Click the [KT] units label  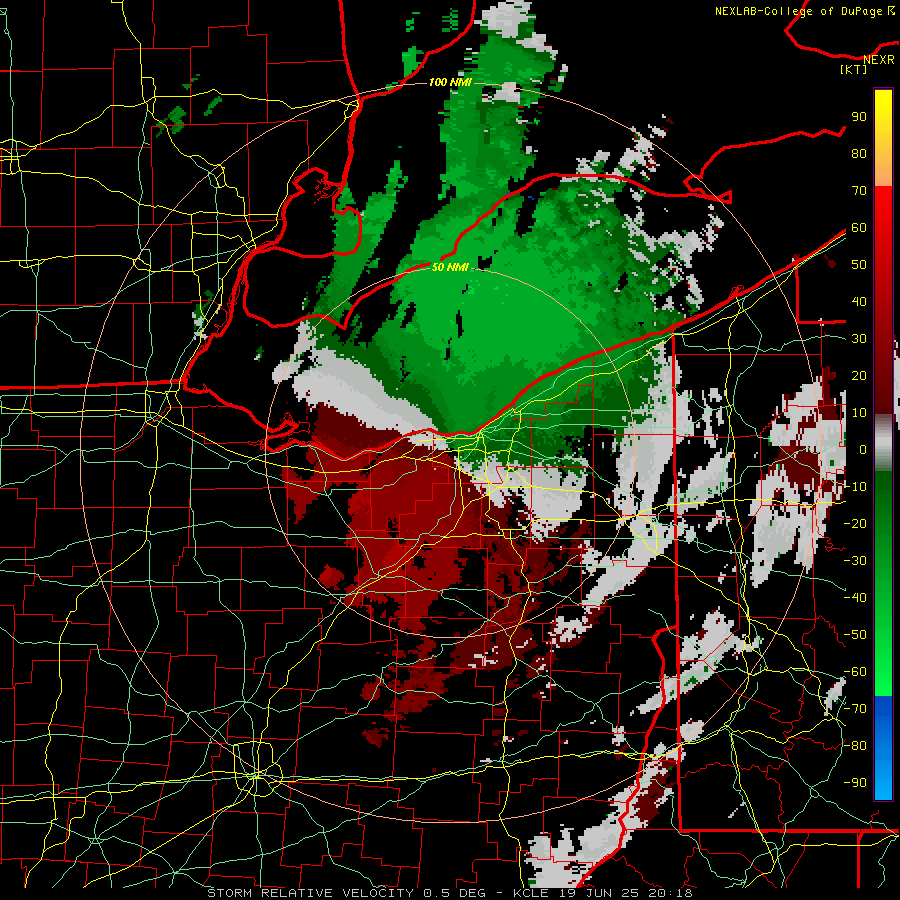coord(853,69)
